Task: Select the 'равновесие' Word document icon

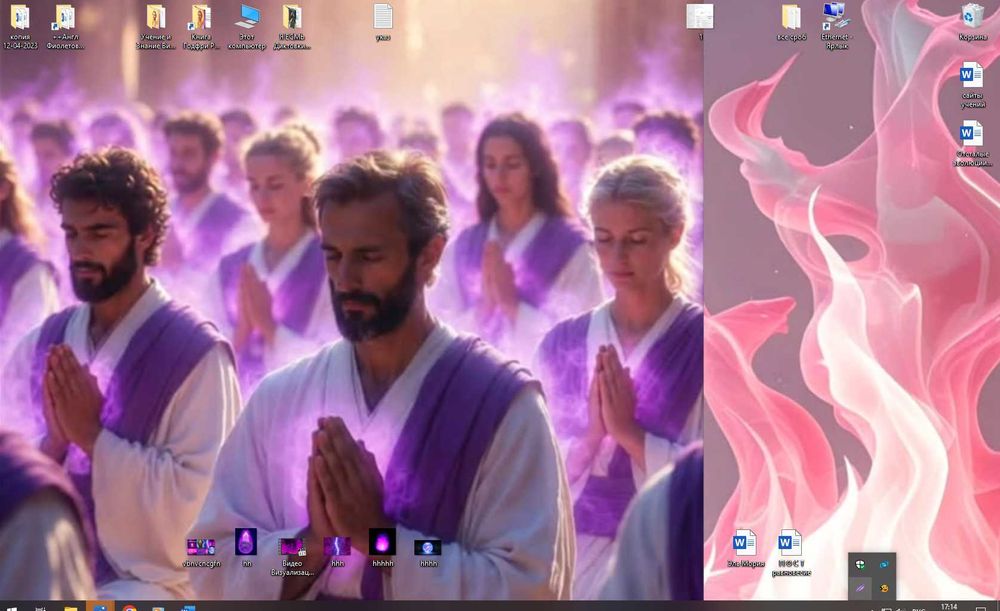Action: click(790, 543)
